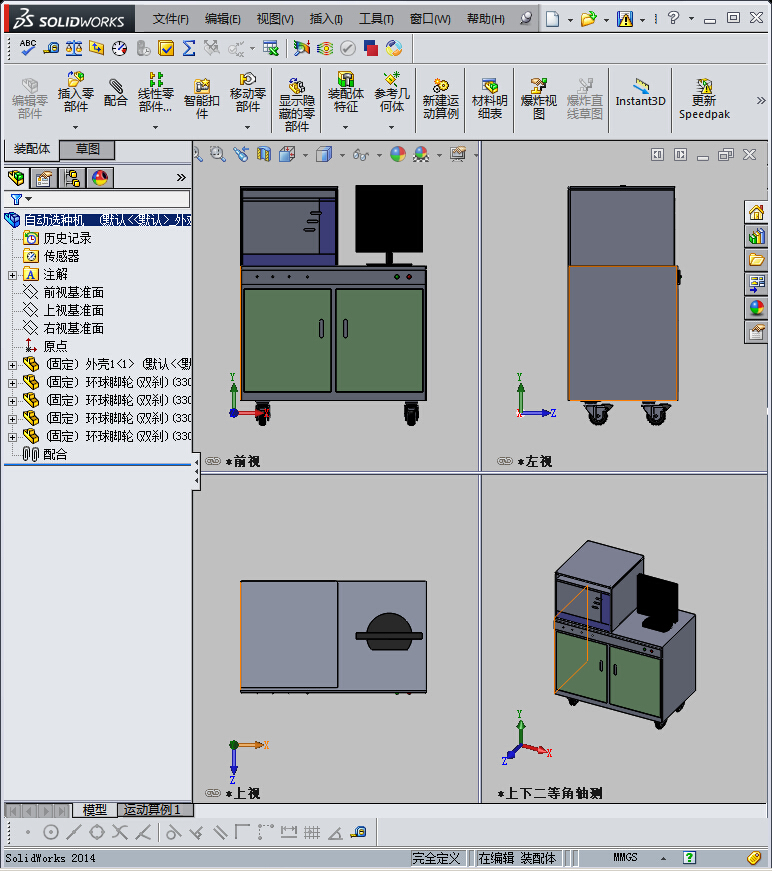Open the ConfigurationManager tab icon
Image resolution: width=772 pixels, height=871 pixels.
[x=72, y=178]
